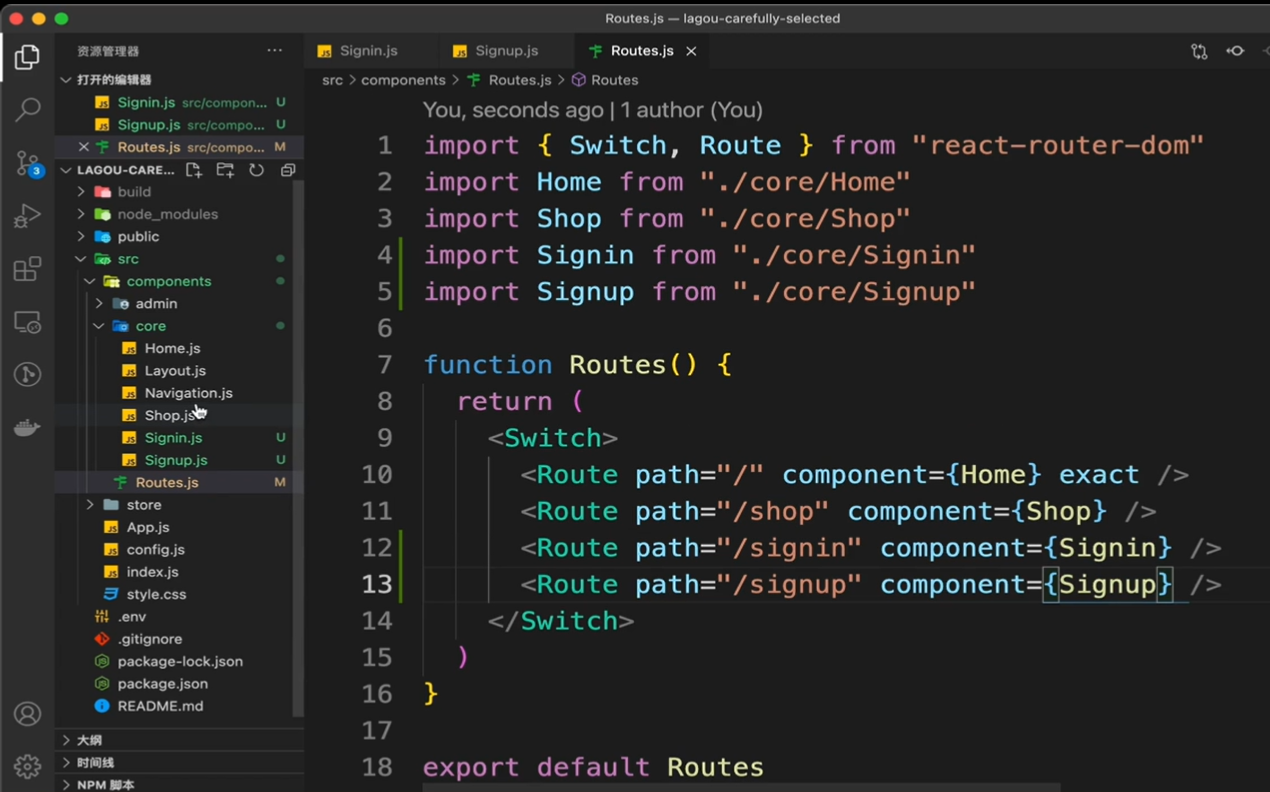1270x792 pixels.
Task: Open the Search view in activity bar
Action: [x=27, y=109]
